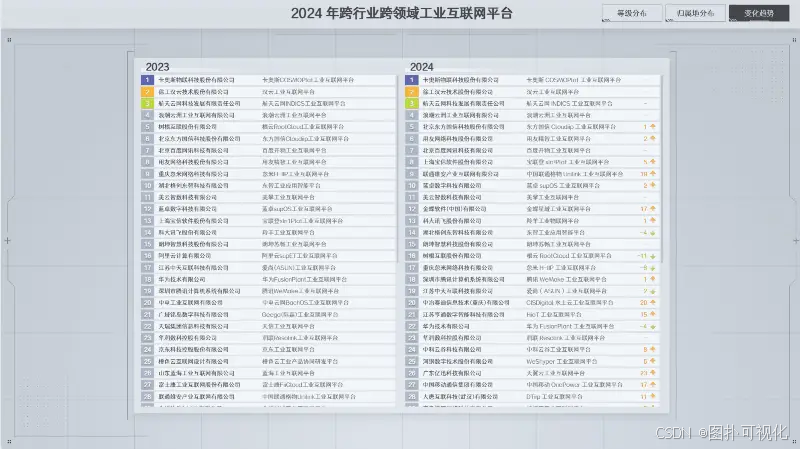
Task: Click the purple rank 1 badge in 2023 list
Action: [x=147, y=80]
